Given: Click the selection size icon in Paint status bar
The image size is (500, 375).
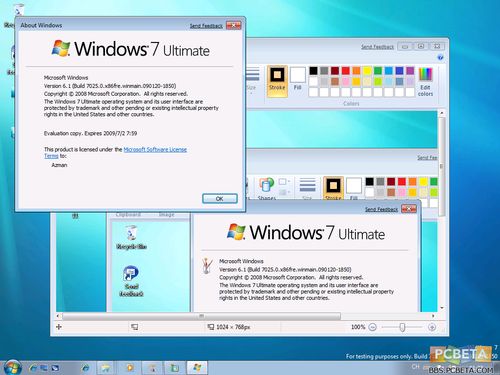Looking at the screenshot, I should 134,327.
